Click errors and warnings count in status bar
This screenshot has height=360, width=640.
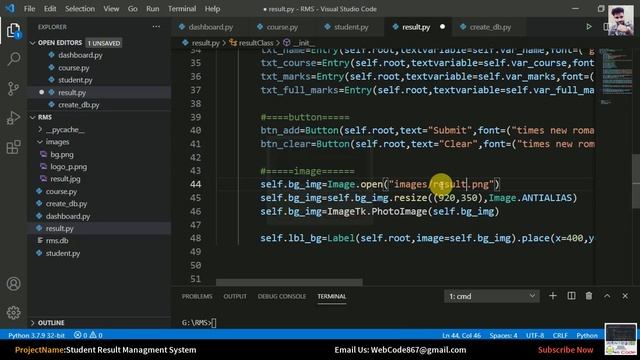(x=88, y=335)
